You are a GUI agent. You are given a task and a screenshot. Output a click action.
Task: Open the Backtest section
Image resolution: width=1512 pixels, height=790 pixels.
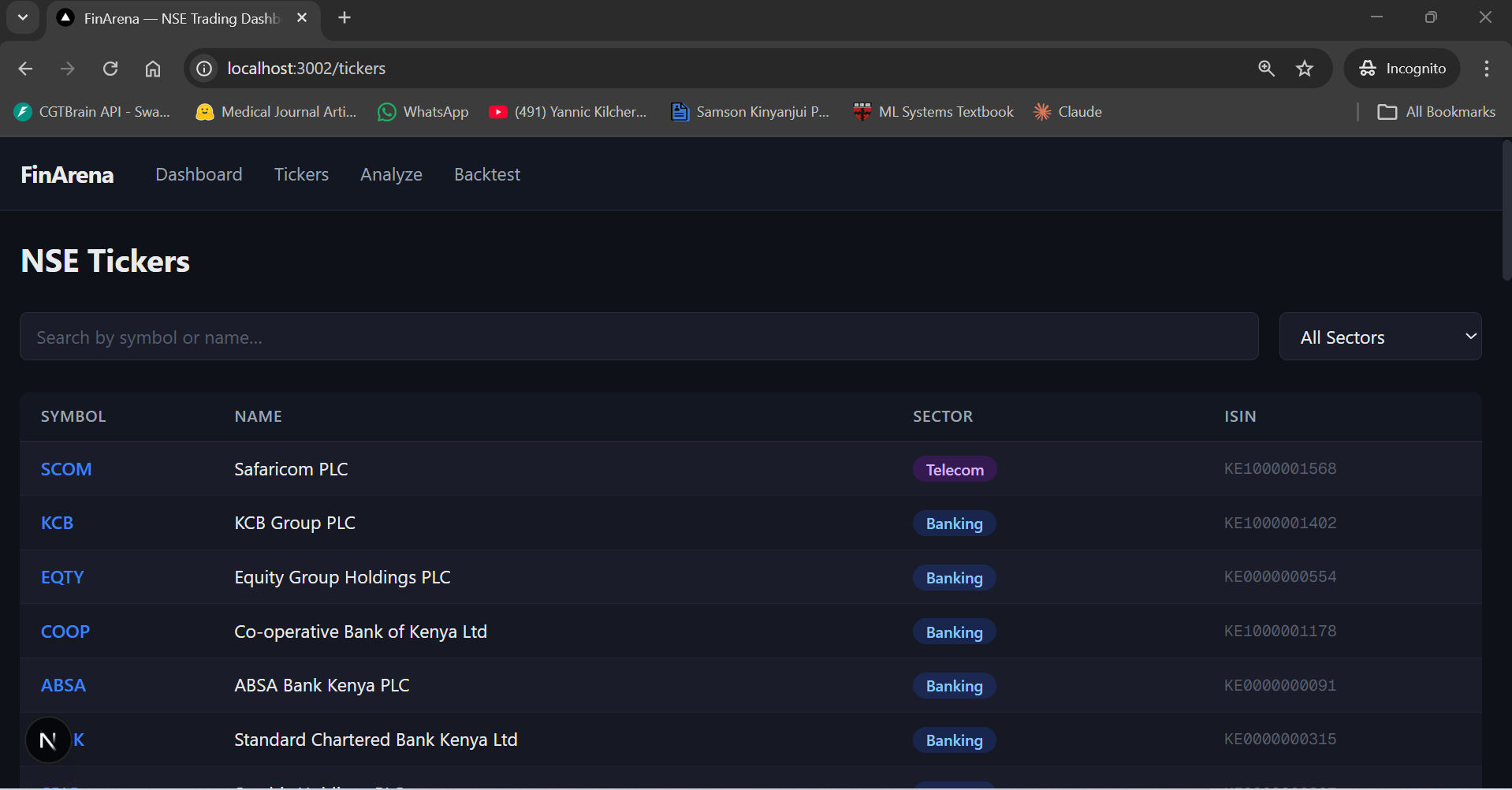[487, 174]
